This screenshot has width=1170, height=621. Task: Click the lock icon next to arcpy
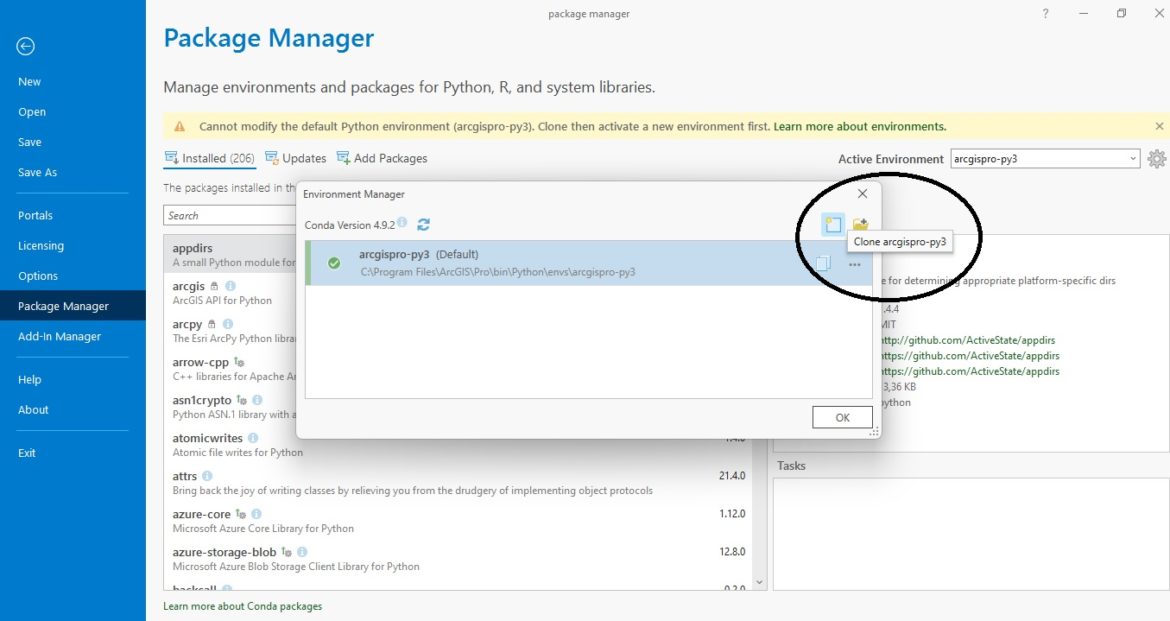211,324
